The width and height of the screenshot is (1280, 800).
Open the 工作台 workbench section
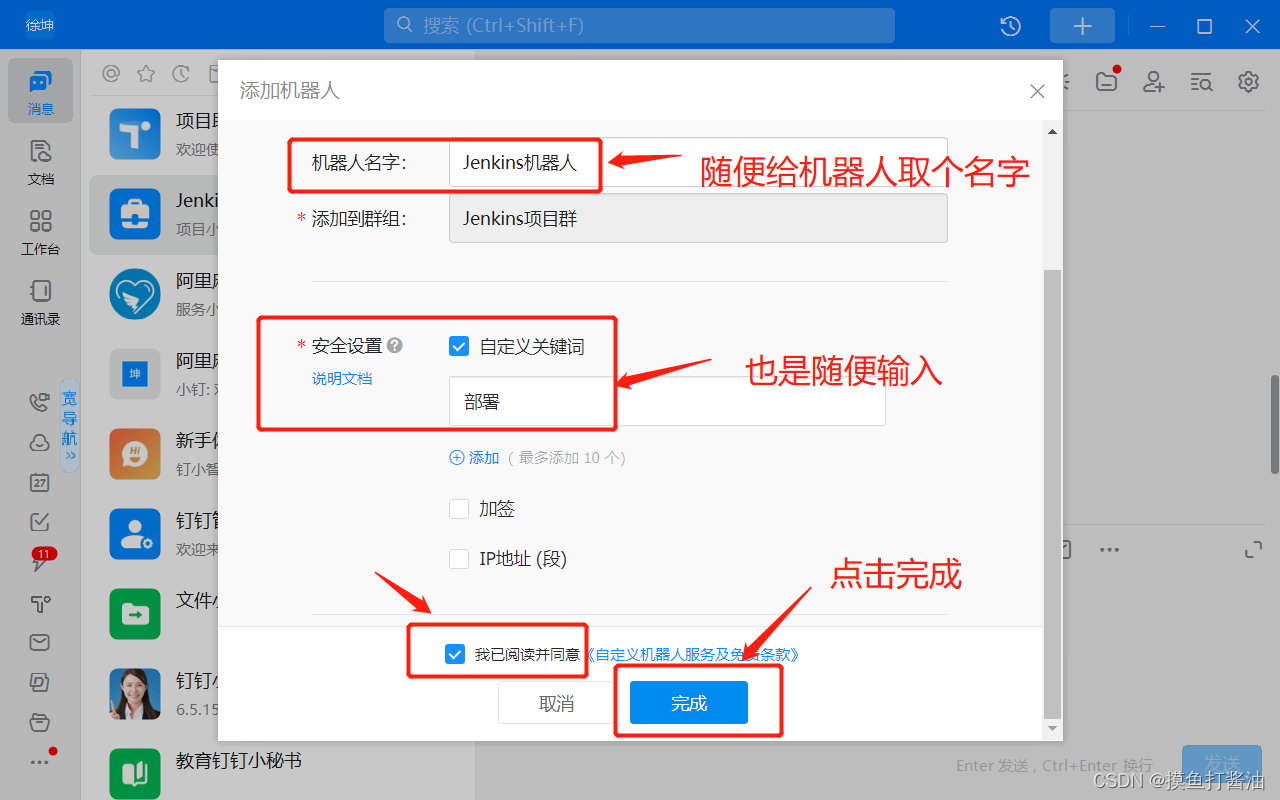40,232
